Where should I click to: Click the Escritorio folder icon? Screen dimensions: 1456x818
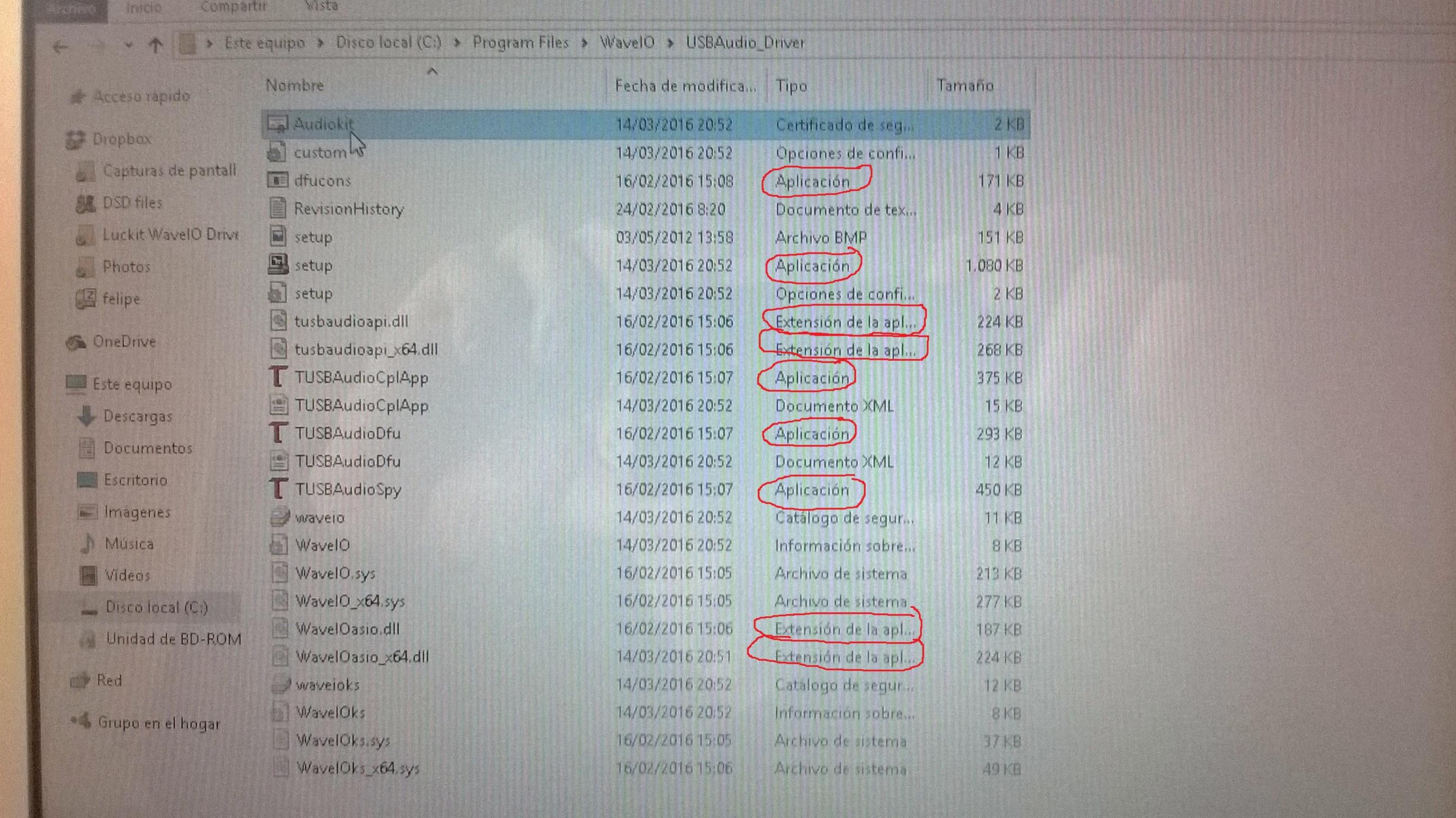tap(87, 480)
